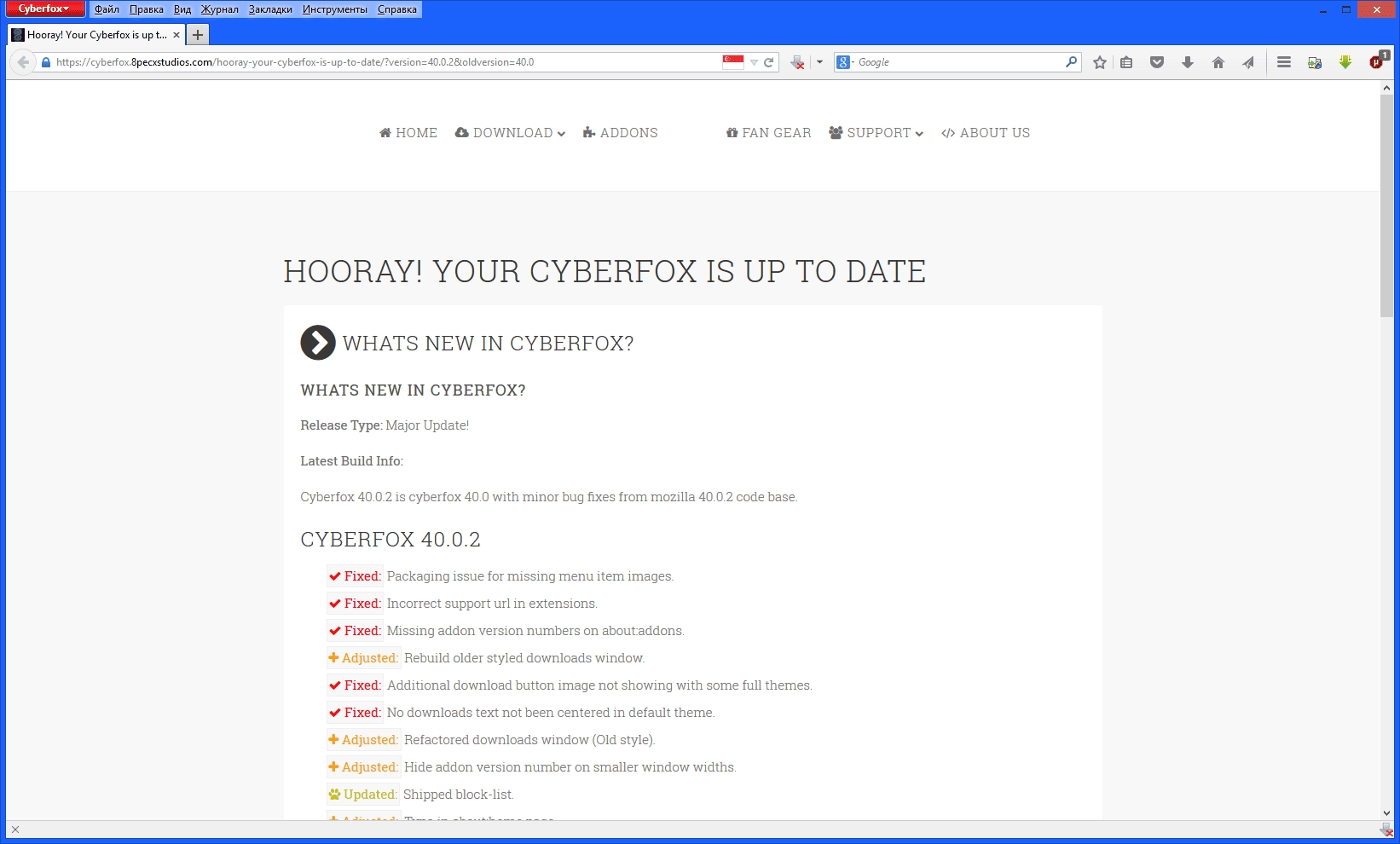Click the 'HOORAY! YOUR CYBERFOX IS UP TO DATE' heading
Viewport: 1400px width, 844px height.
(x=605, y=271)
